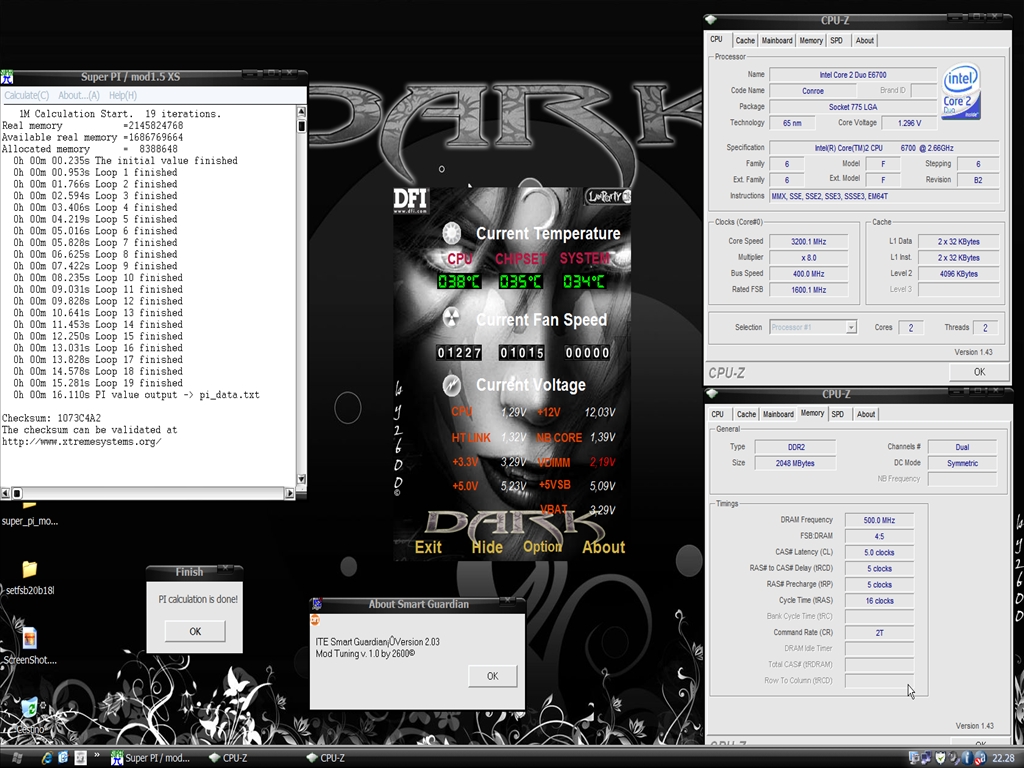Open the ScreenShot desktop file icon

(29, 637)
